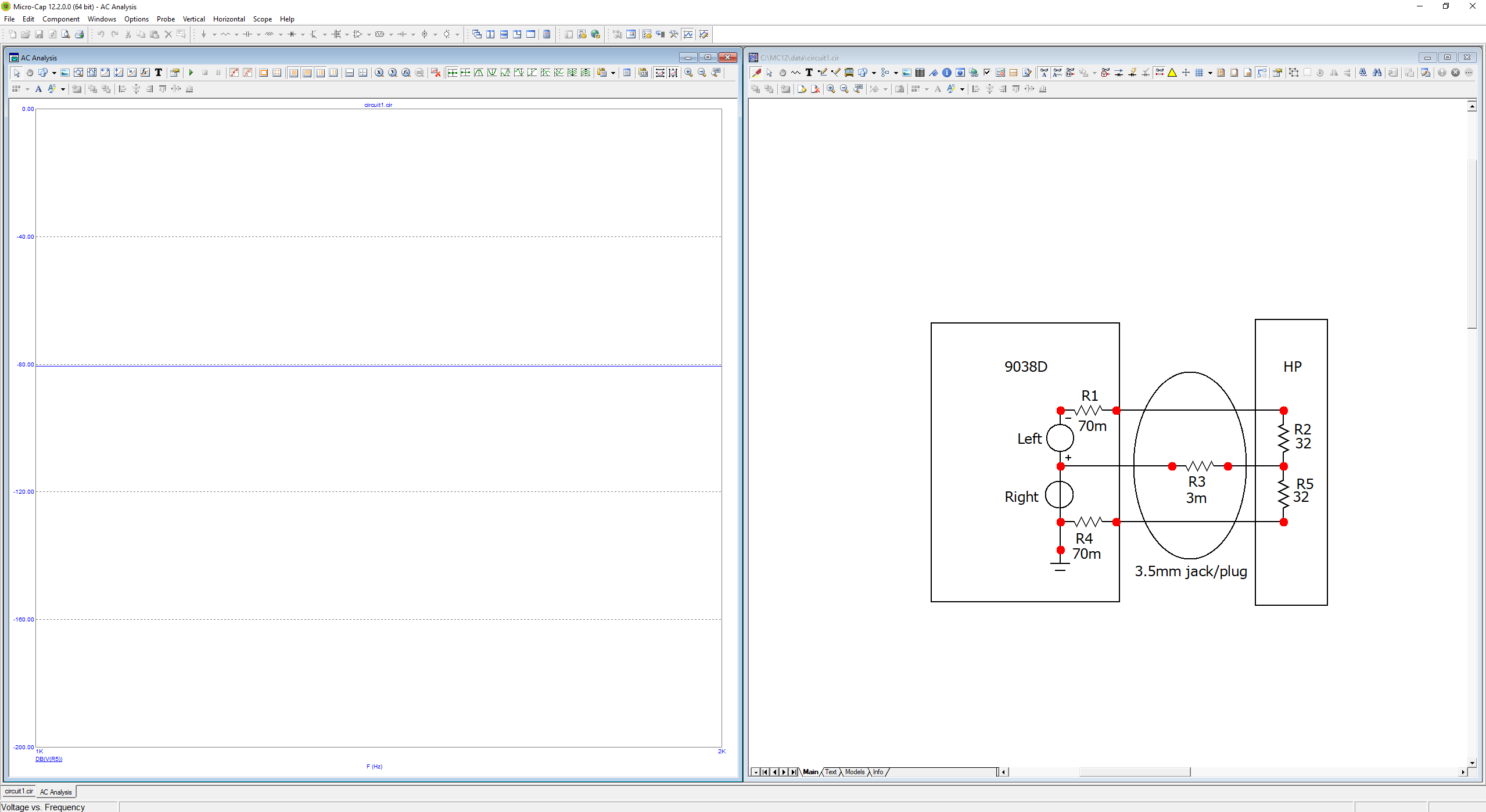Image resolution: width=1486 pixels, height=812 pixels.
Task: Click the schematic vertical scrollbar thumb
Action: tap(1471, 244)
